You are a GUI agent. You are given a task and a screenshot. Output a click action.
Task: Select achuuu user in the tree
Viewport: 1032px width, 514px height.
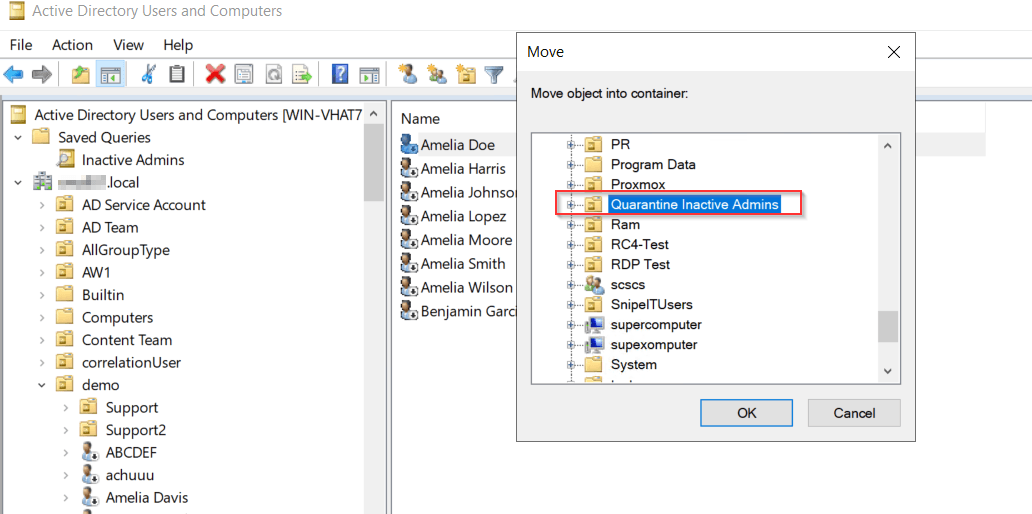tap(130, 475)
